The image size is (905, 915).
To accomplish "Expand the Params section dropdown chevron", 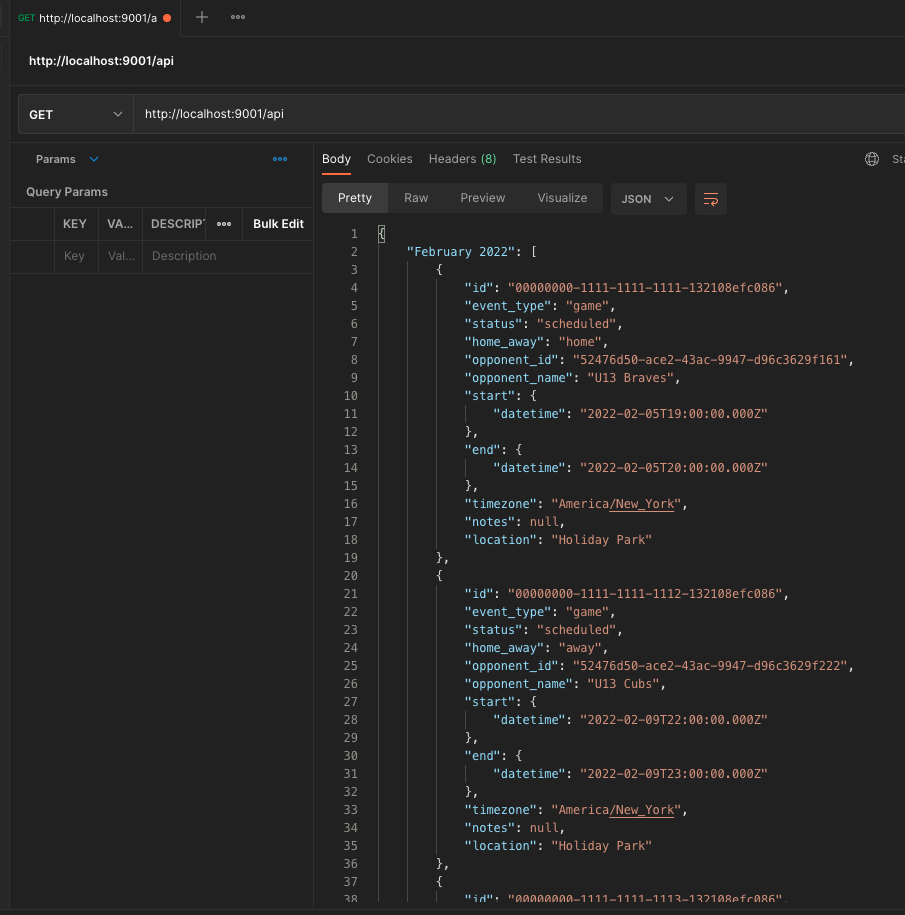I will 94,159.
